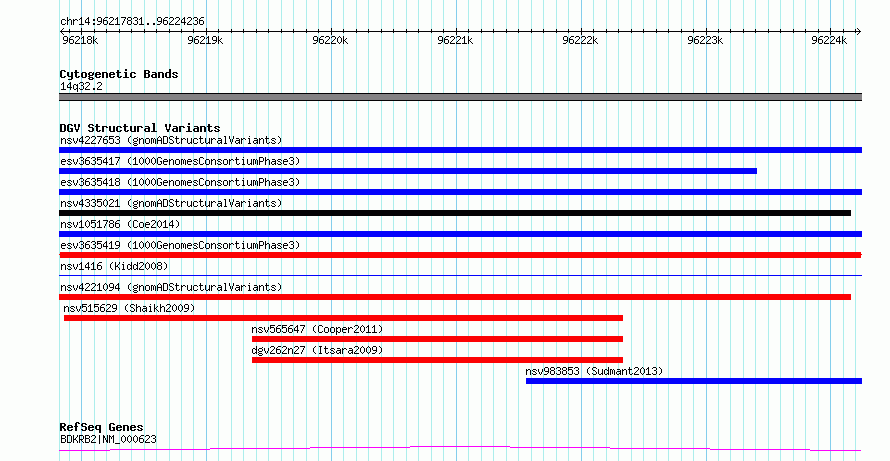Click the 96224k ruler tick label
Screen dimensions: 890x461
click(x=829, y=41)
